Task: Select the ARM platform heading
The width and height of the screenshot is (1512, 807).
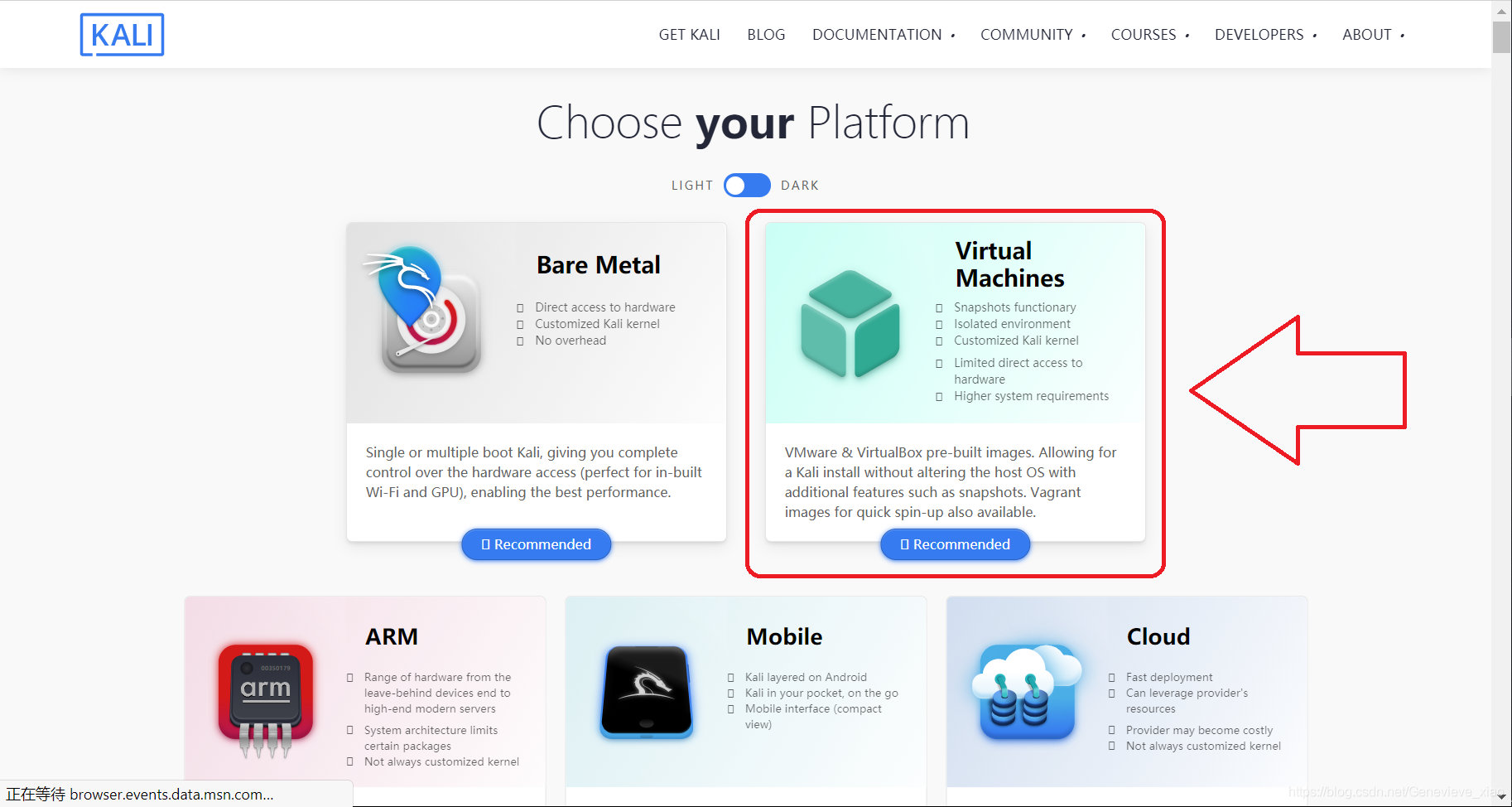Action: coord(392,636)
